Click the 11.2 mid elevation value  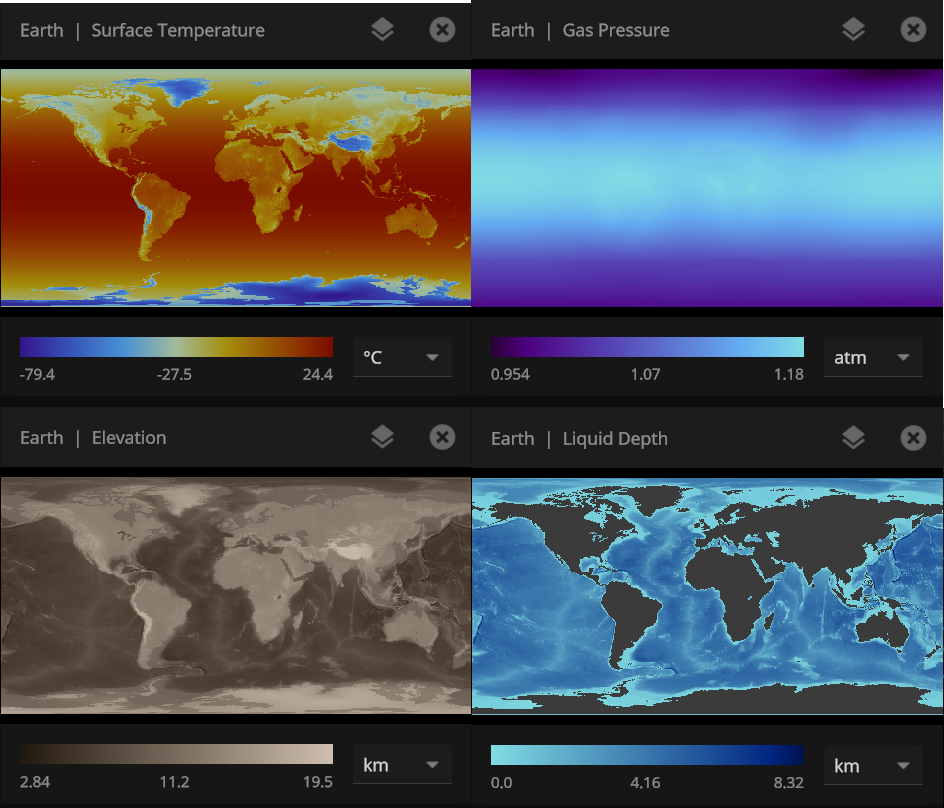pos(175,782)
